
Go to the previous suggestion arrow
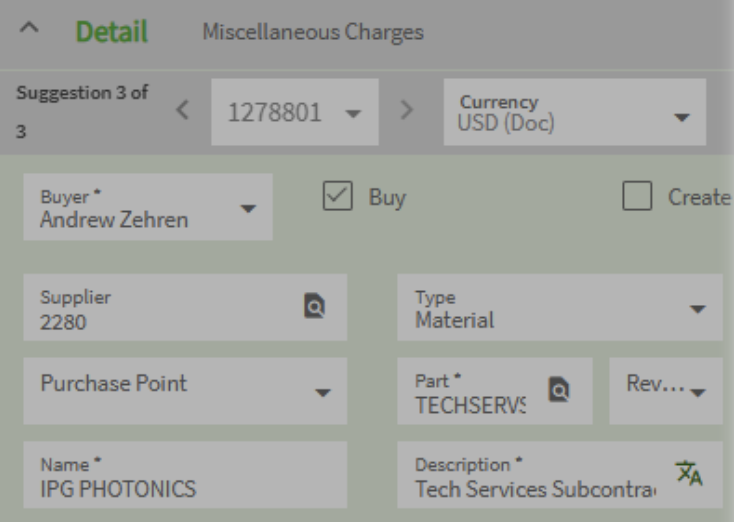(x=182, y=110)
